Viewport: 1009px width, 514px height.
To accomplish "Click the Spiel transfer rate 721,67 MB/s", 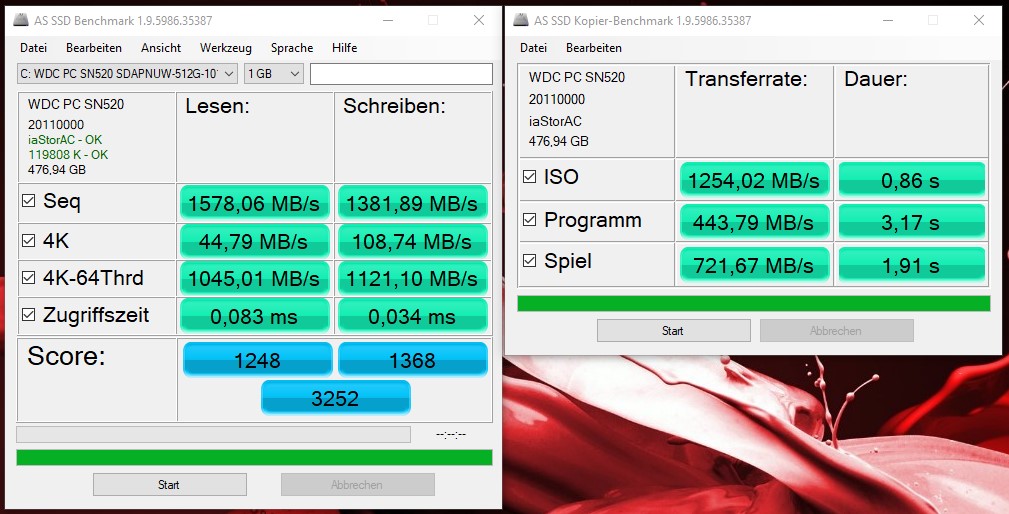I will [x=754, y=264].
